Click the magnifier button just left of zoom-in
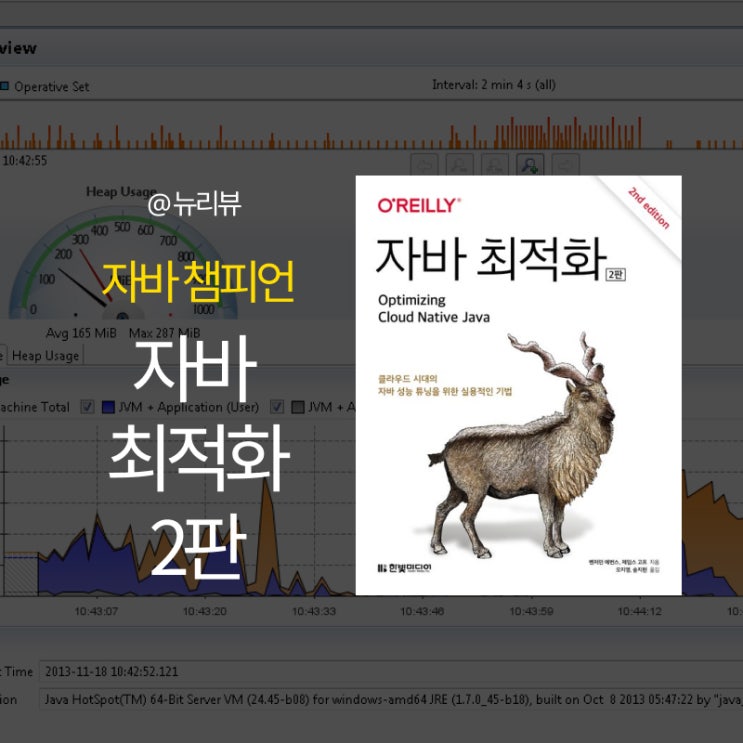This screenshot has width=743, height=743. coord(495,164)
